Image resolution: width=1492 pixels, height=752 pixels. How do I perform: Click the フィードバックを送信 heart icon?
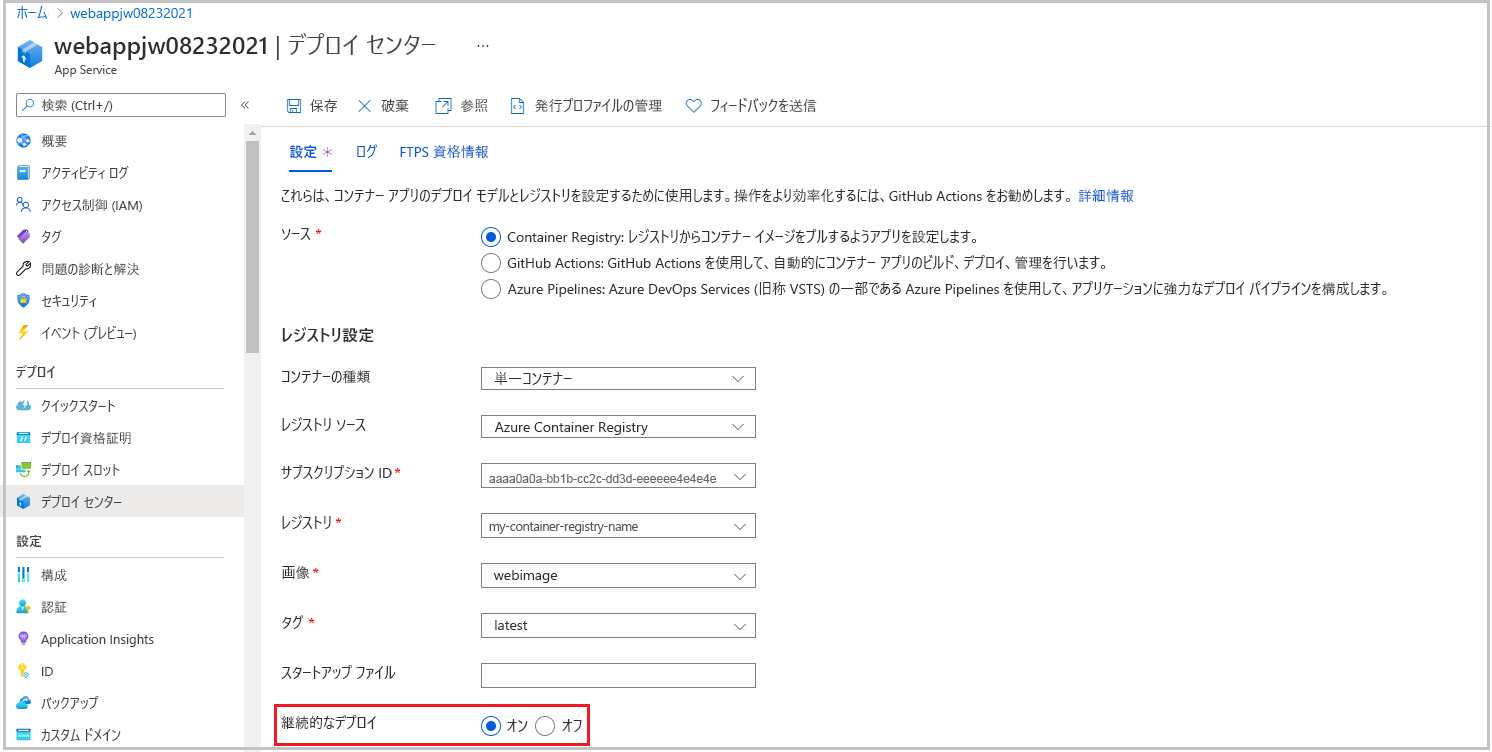(x=693, y=106)
